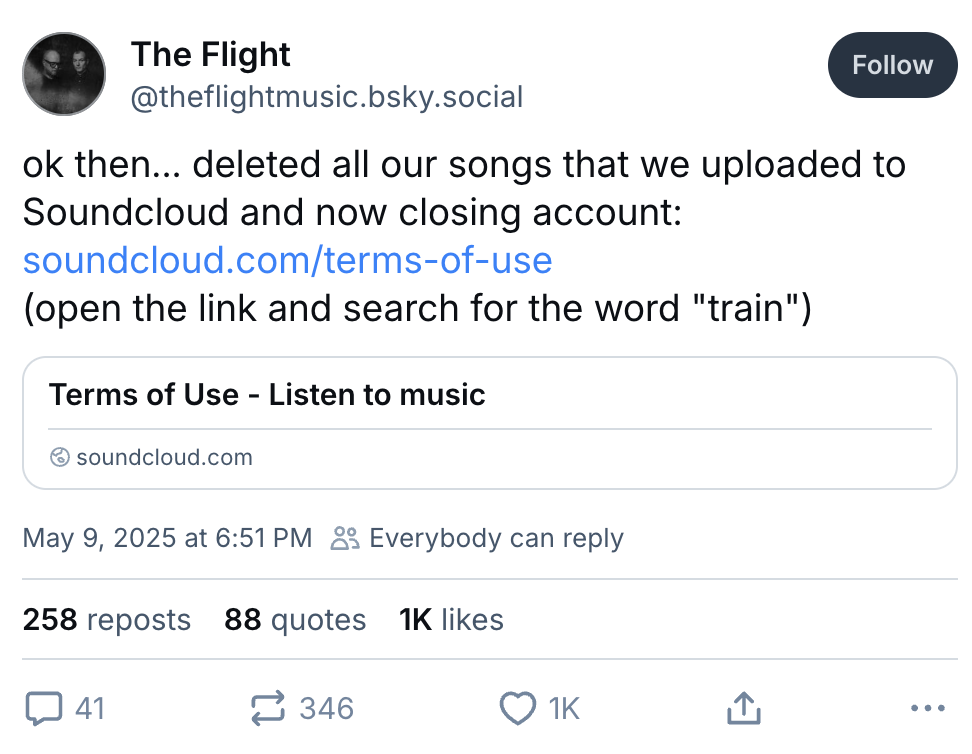Click the globe icon beside soundcloud.com
The height and width of the screenshot is (754, 972).
point(59,458)
